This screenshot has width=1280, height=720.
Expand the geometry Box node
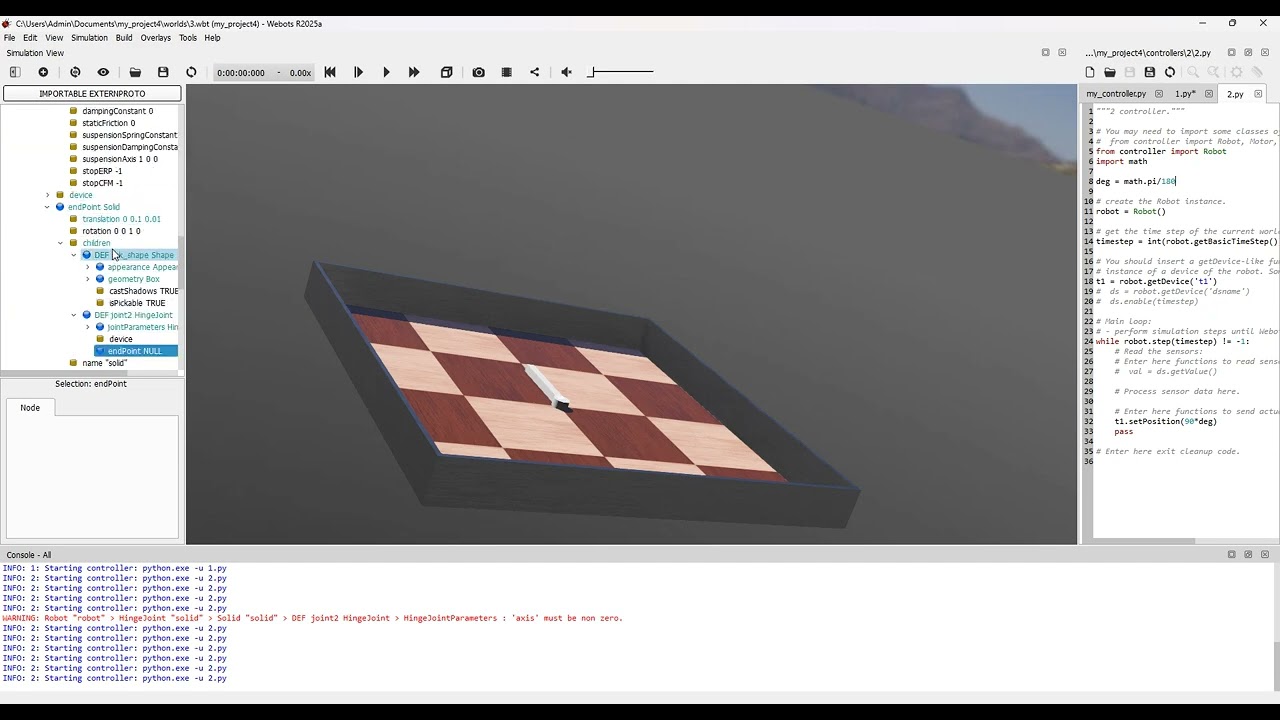click(87, 279)
